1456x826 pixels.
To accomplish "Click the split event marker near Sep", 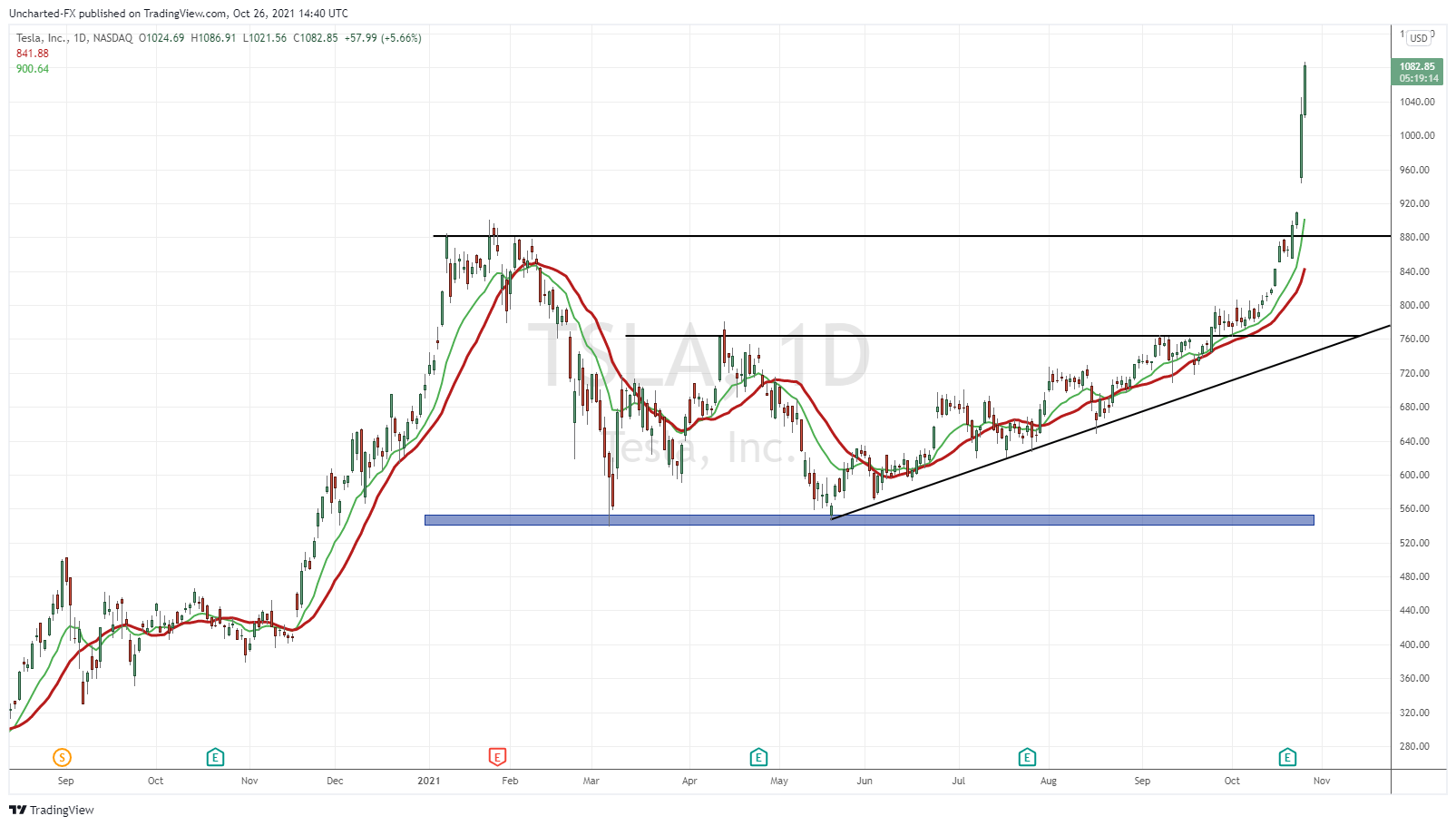I will point(62,757).
